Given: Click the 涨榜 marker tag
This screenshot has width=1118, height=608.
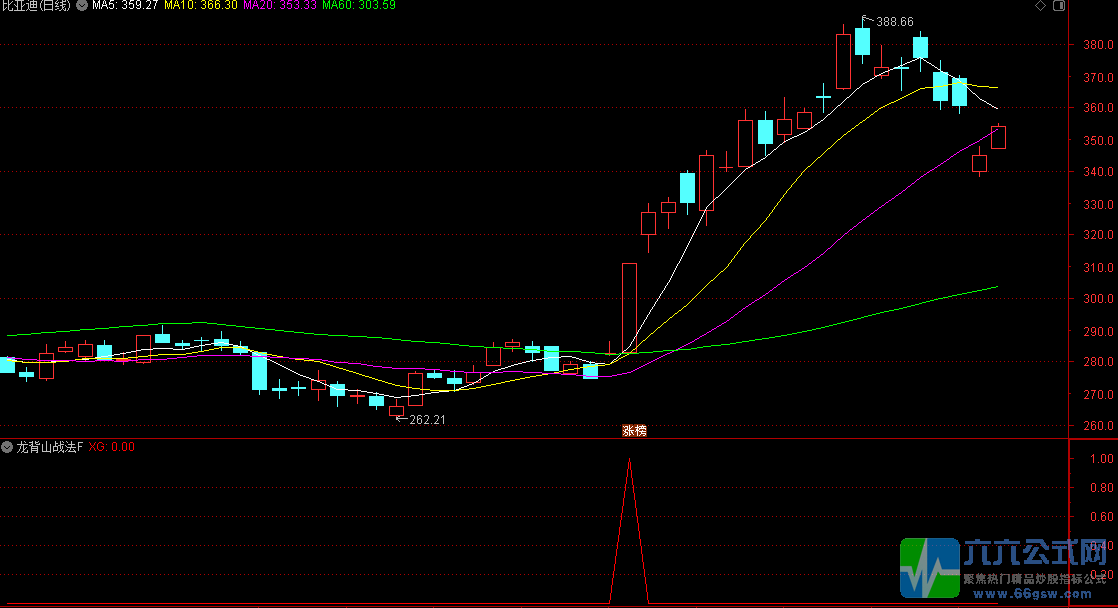Looking at the screenshot, I should [635, 431].
